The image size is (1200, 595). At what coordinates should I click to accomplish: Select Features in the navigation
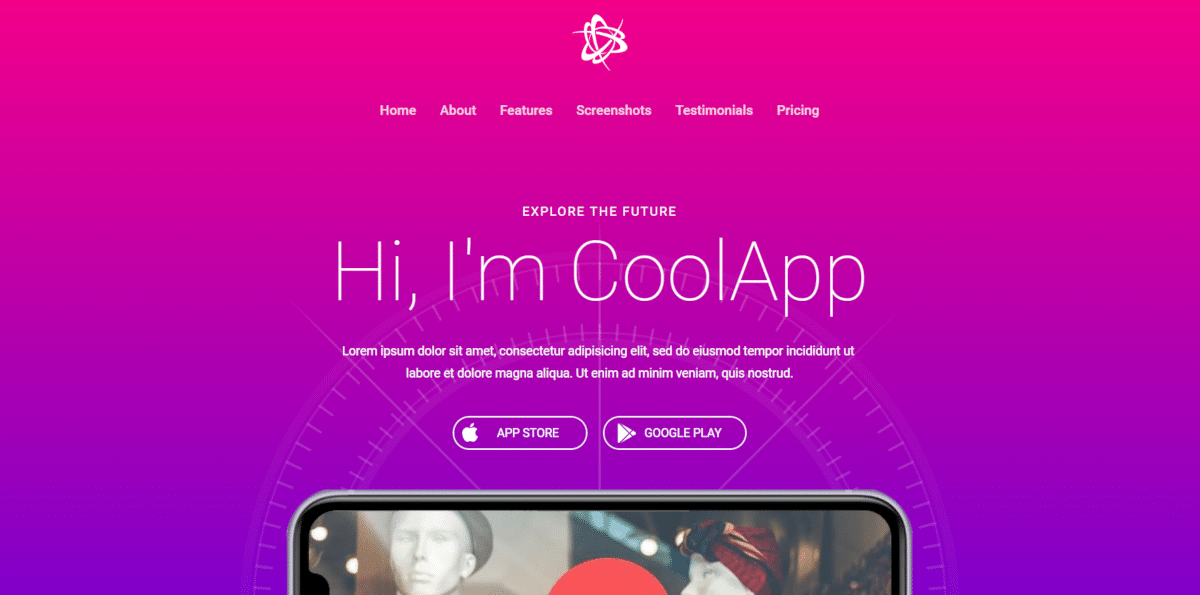coord(526,110)
